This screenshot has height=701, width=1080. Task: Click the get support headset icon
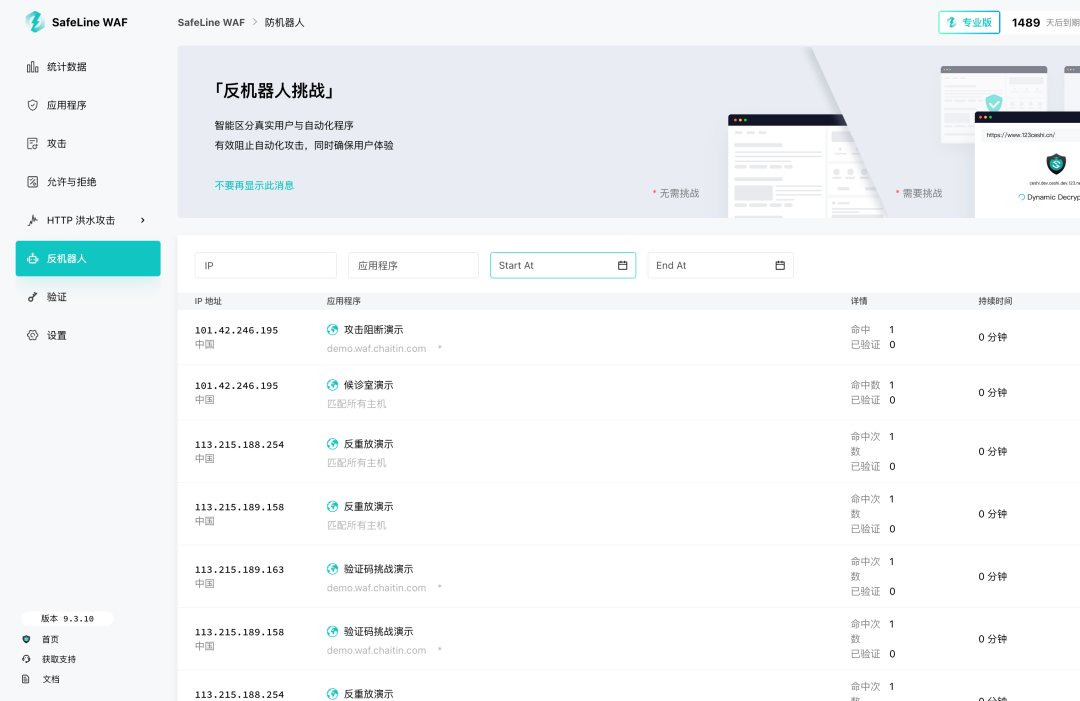tap(26, 659)
